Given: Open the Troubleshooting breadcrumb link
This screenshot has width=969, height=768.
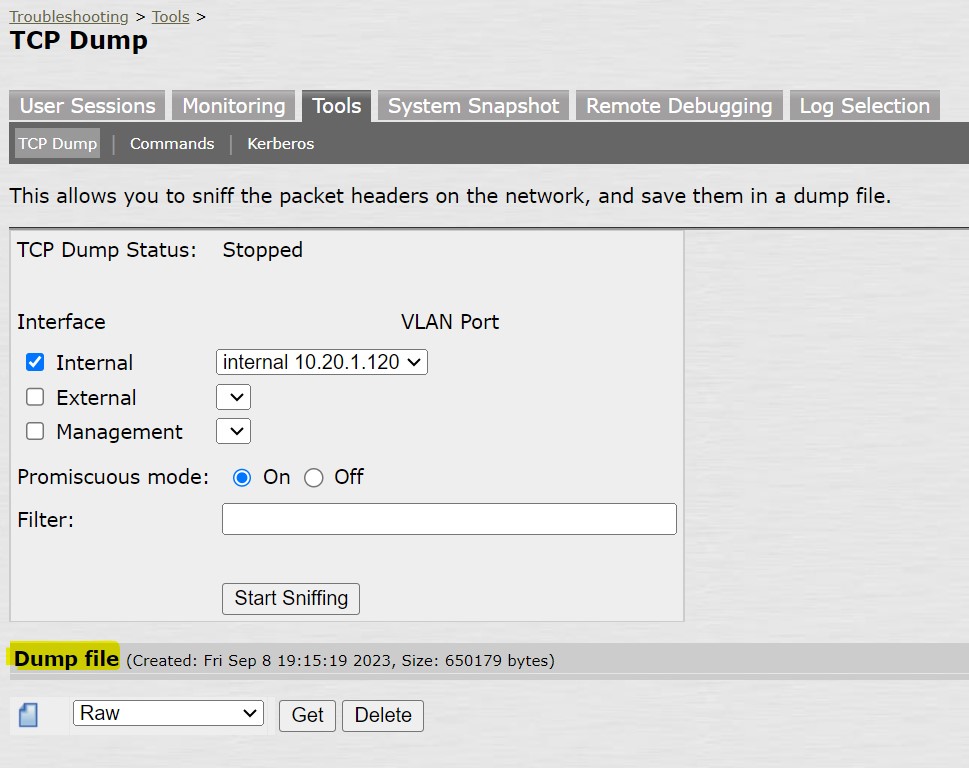Looking at the screenshot, I should tap(68, 16).
